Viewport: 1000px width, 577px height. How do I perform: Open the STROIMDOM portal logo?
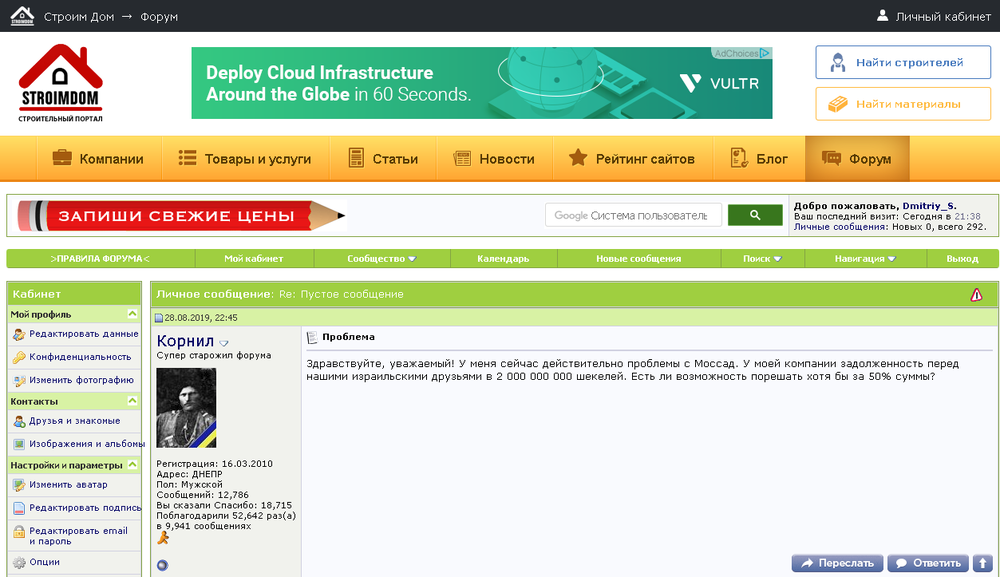pos(61,83)
